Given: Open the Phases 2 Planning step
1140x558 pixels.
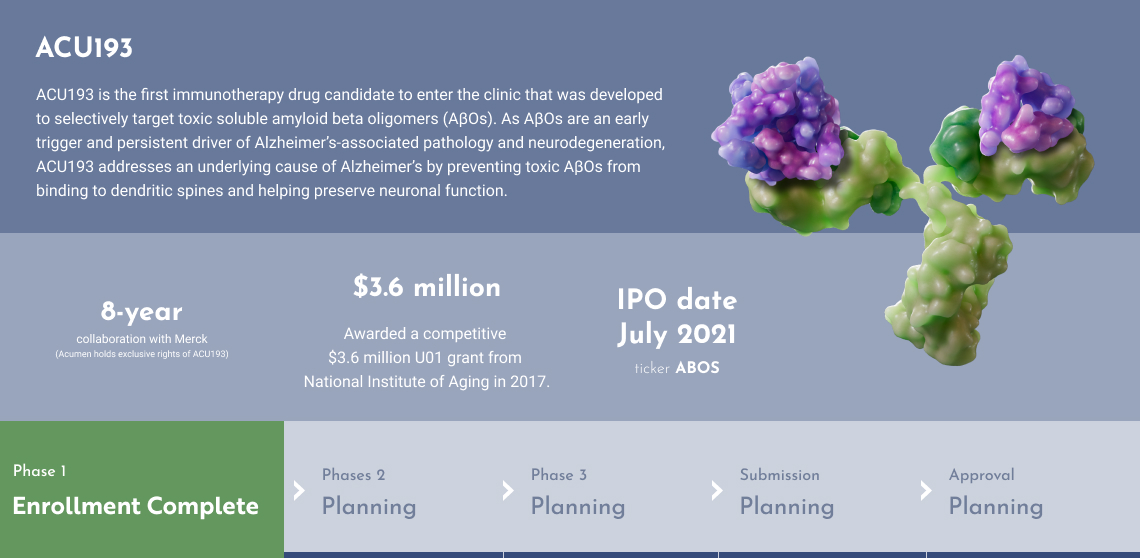Looking at the screenshot, I should tap(369, 506).
